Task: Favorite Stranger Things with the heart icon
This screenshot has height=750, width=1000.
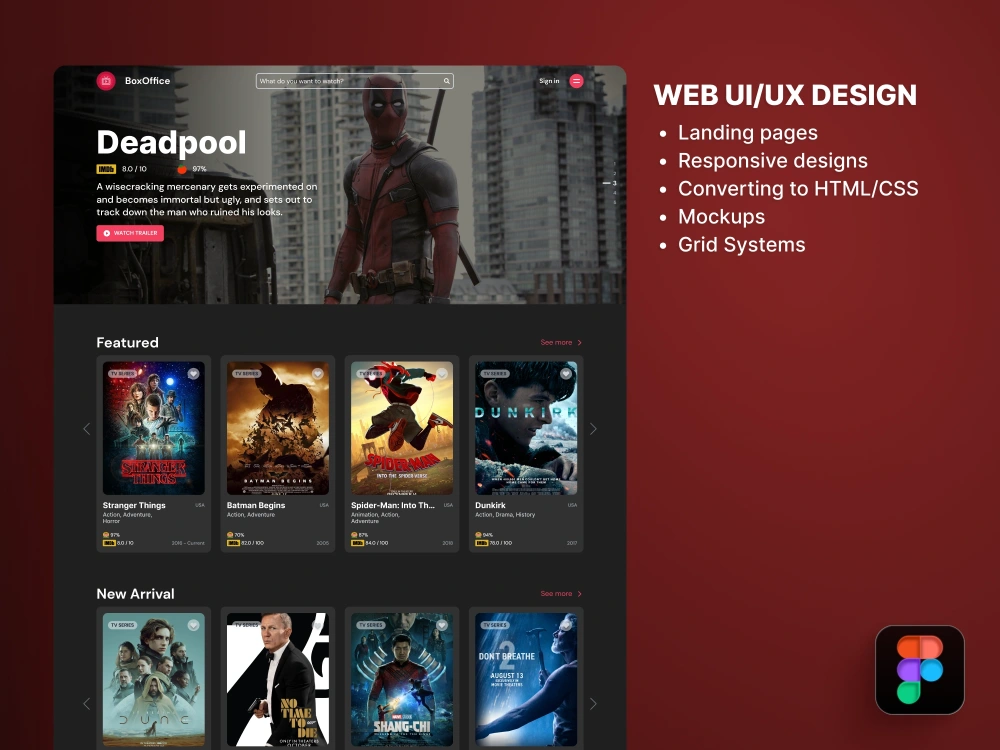Action: (193, 374)
